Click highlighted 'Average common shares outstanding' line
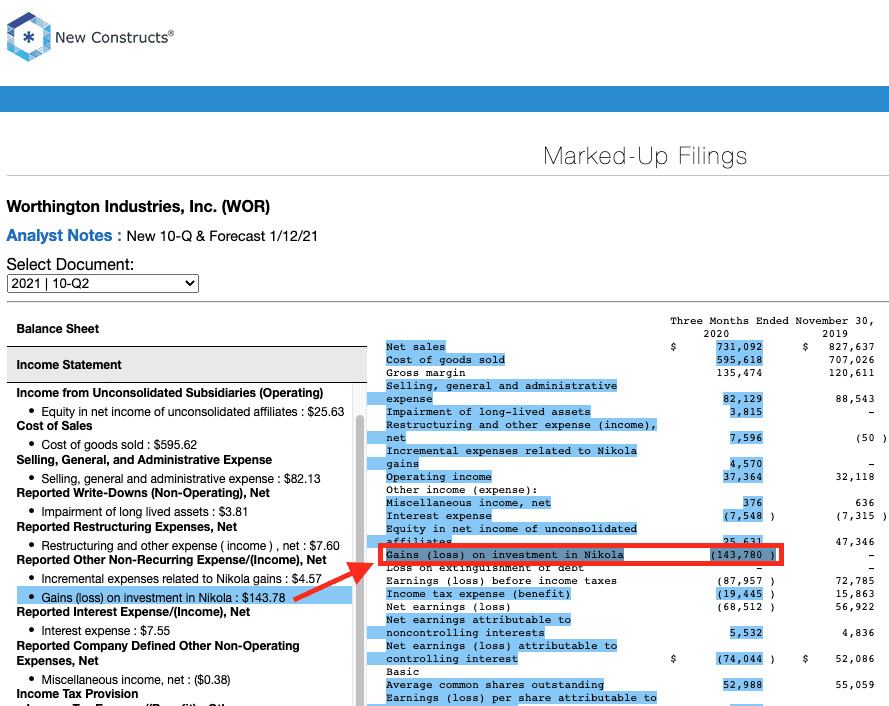The width and height of the screenshot is (889, 706). 495,685
